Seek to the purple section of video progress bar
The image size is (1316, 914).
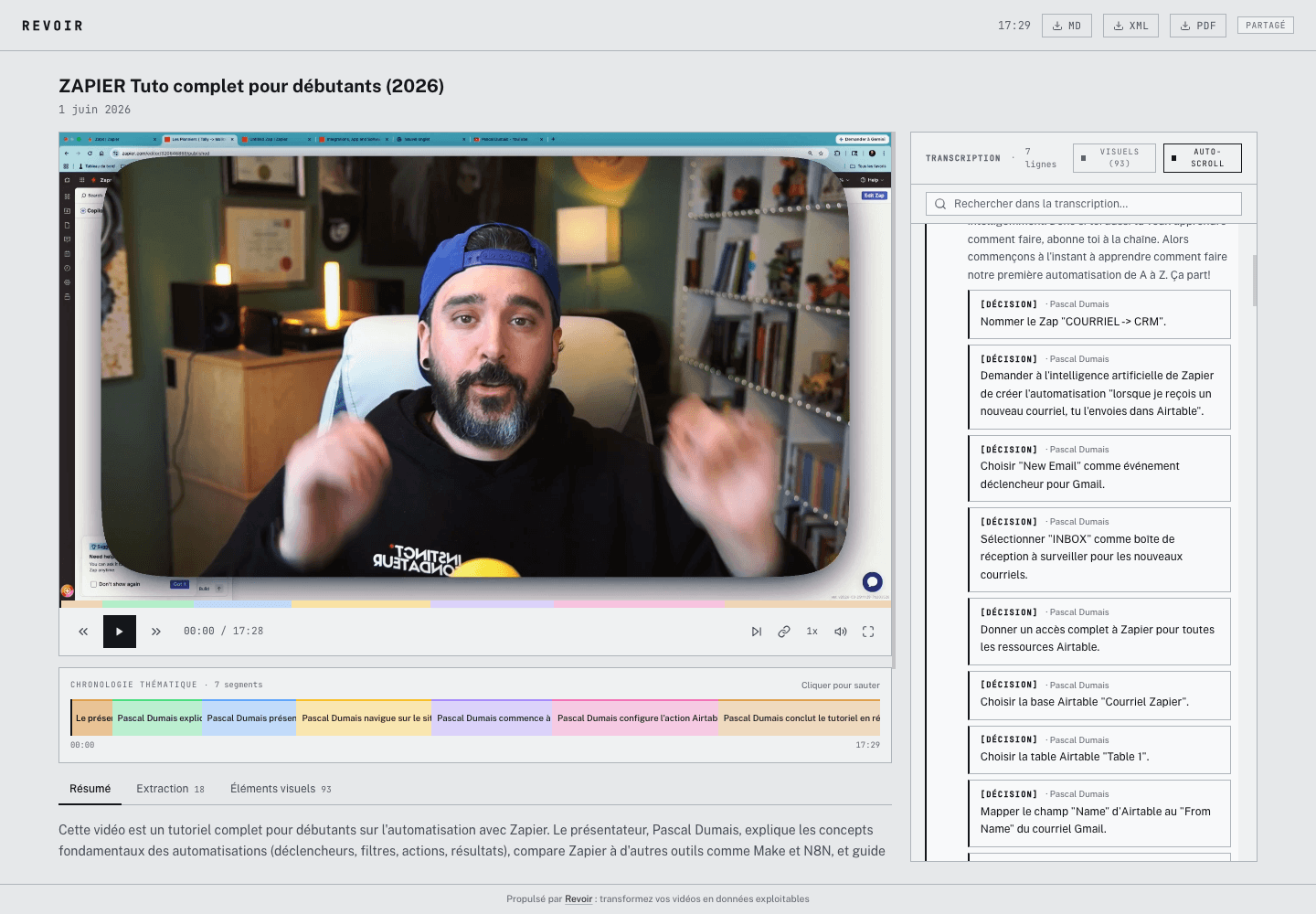492,604
